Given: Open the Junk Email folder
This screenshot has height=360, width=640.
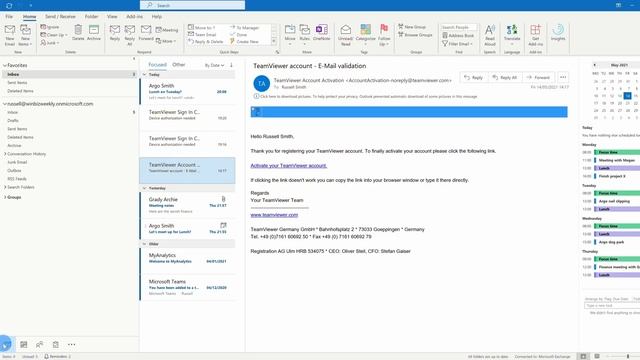Looking at the screenshot, I should click(x=17, y=162).
